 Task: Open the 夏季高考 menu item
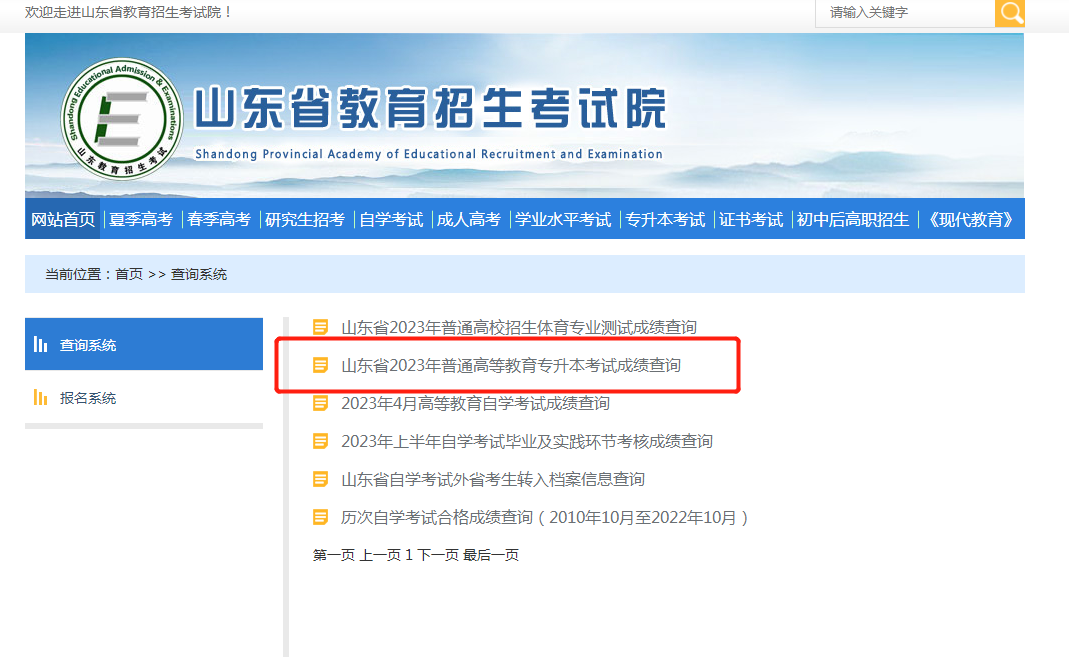[x=142, y=218]
